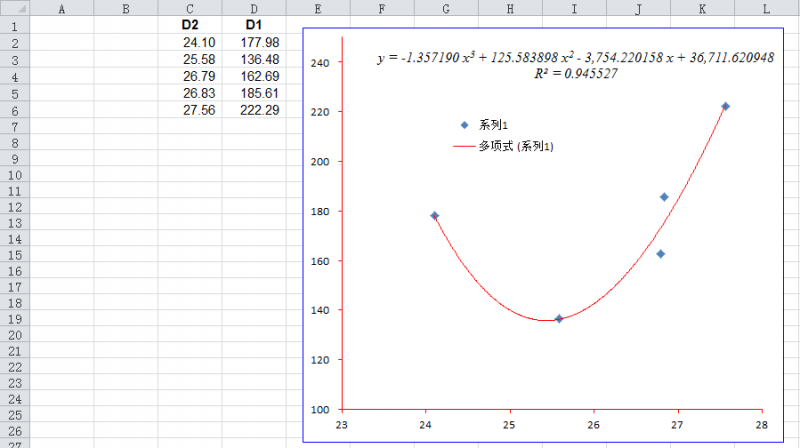This screenshot has height=448, width=800.
Task: Click red line legend marker
Action: (x=464, y=146)
